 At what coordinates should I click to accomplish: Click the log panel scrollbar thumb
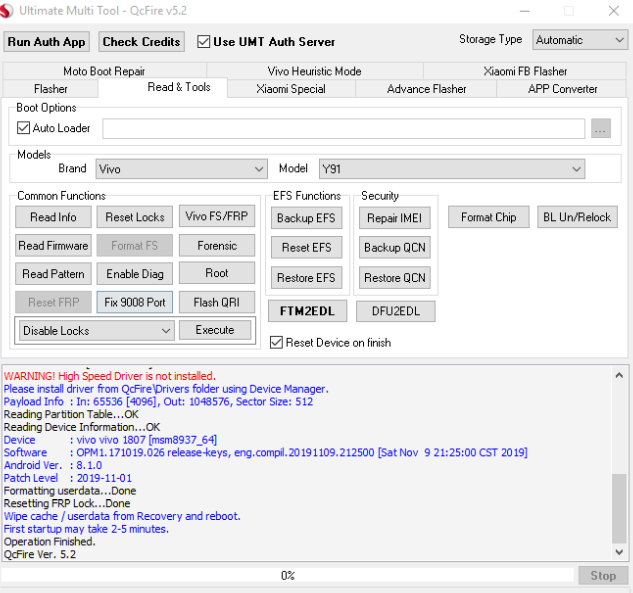(619, 508)
